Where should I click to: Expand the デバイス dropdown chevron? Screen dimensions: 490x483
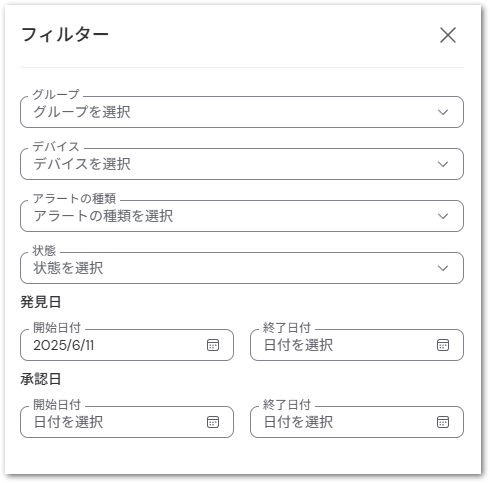click(x=443, y=164)
